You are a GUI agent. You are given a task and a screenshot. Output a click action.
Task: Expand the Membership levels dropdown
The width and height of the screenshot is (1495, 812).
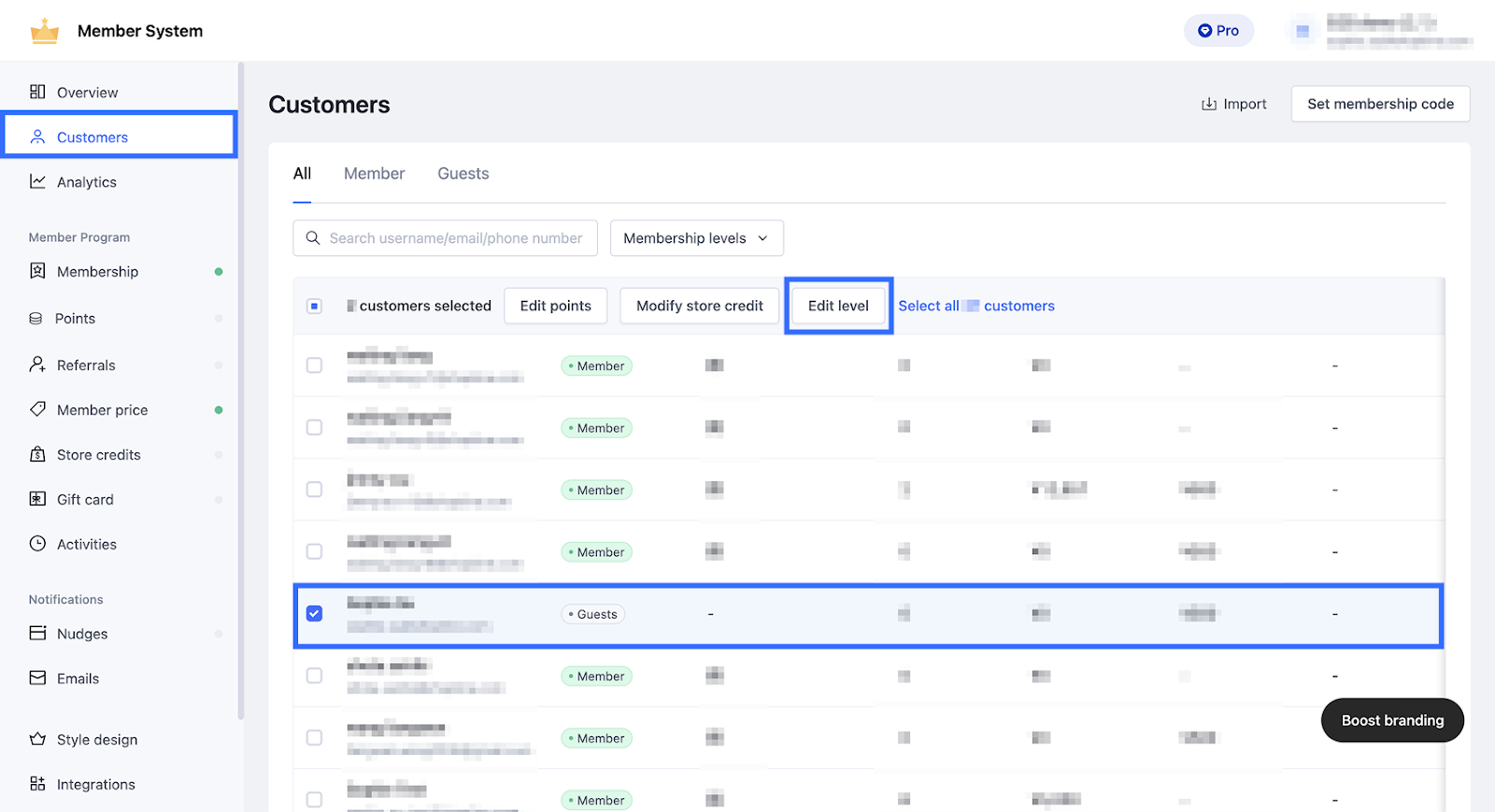tap(696, 238)
